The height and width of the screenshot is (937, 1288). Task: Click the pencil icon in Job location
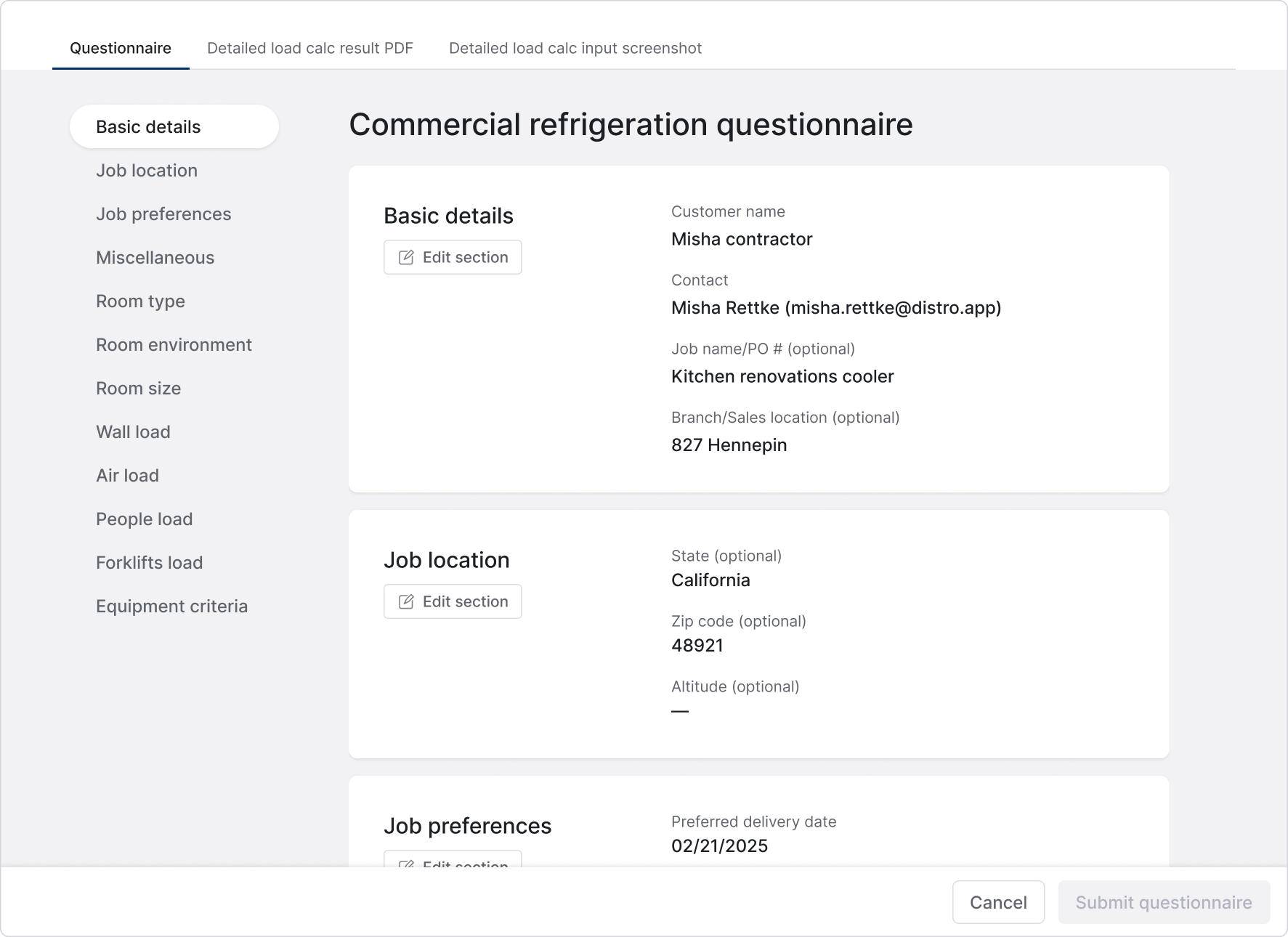coord(406,601)
